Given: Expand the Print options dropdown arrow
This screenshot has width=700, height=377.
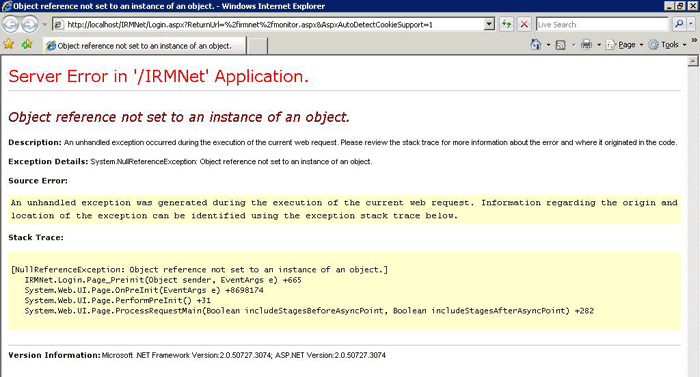Looking at the screenshot, I should (599, 45).
